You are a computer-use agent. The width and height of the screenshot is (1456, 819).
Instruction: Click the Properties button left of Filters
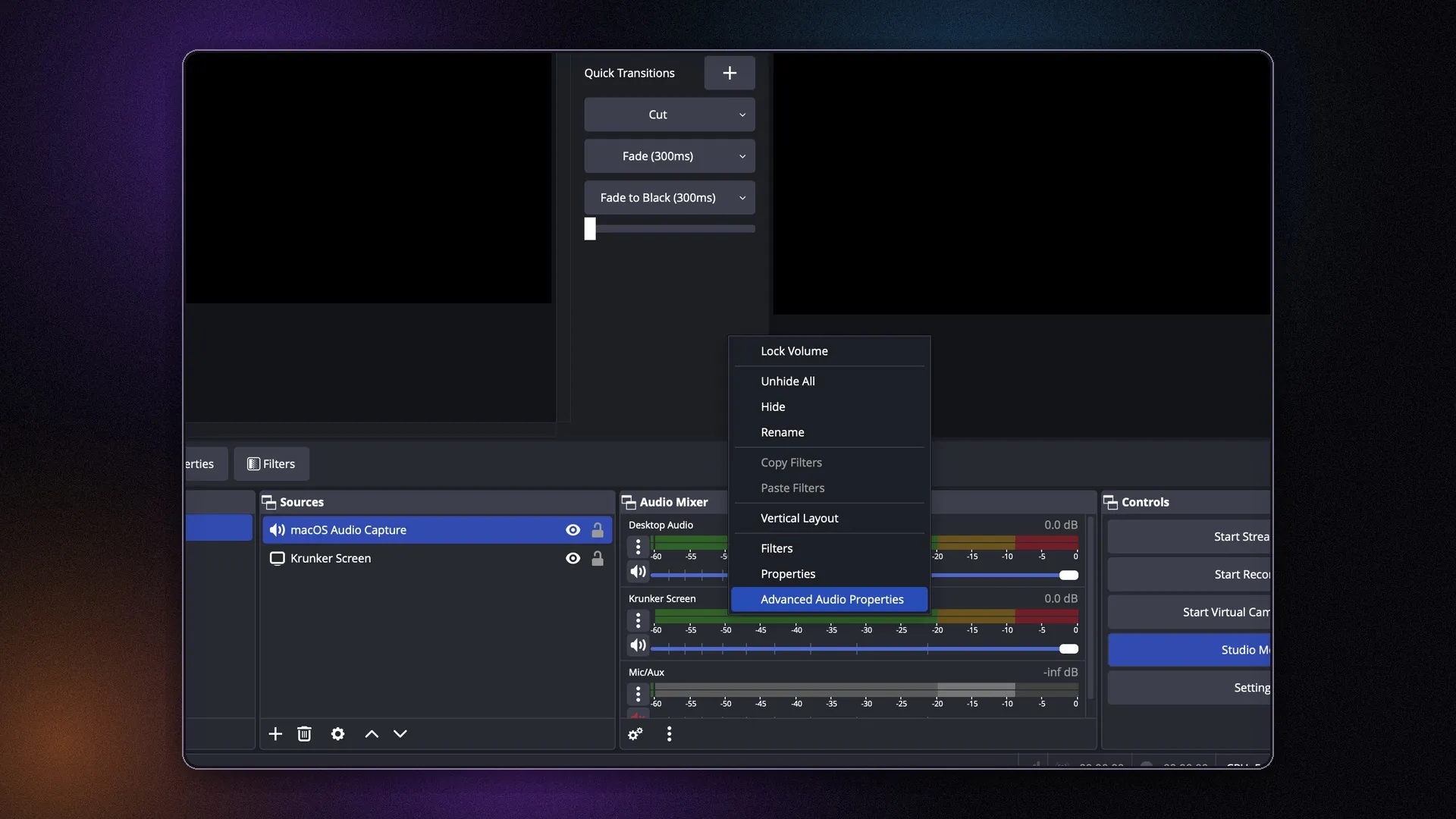(206, 464)
